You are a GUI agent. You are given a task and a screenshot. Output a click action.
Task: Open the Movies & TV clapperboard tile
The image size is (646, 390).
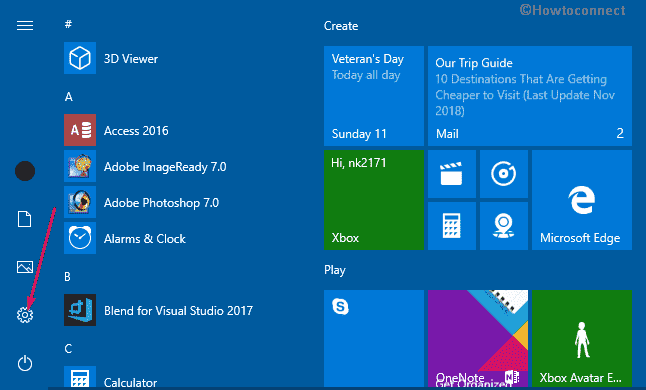[452, 174]
